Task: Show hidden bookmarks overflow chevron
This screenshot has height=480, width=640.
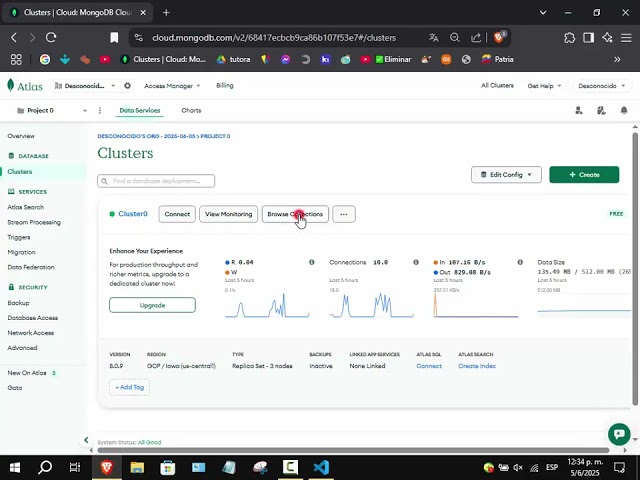Action: [x=617, y=59]
